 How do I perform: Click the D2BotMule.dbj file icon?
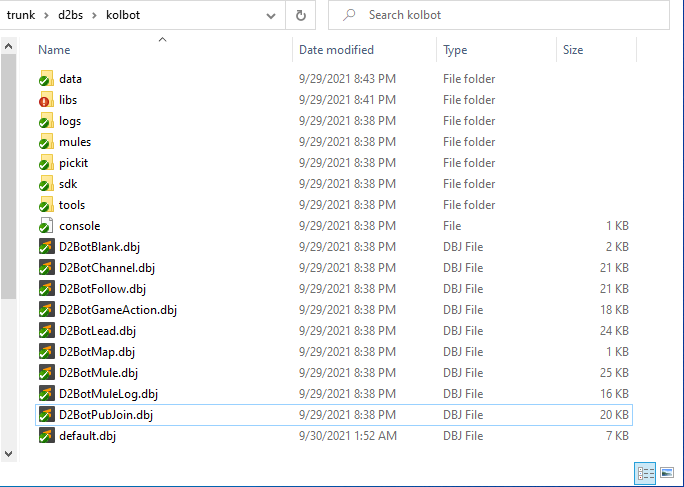tap(46, 372)
